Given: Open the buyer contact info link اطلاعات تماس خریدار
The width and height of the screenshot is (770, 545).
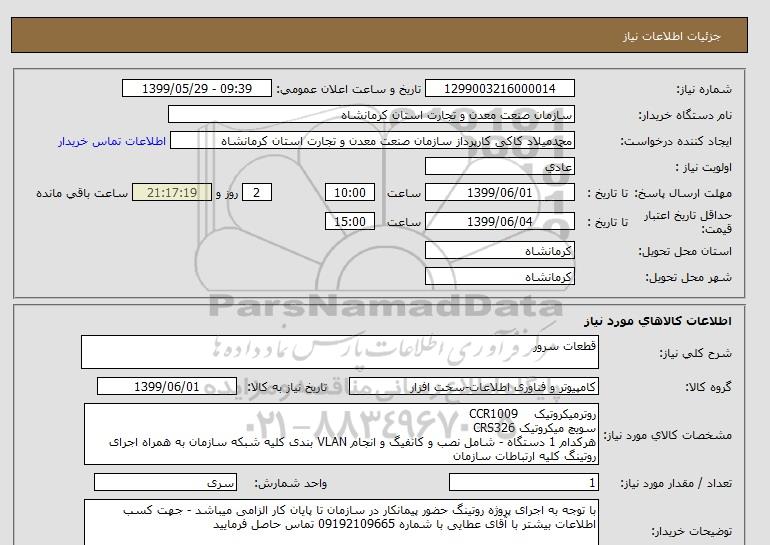Looking at the screenshot, I should (x=111, y=141).
